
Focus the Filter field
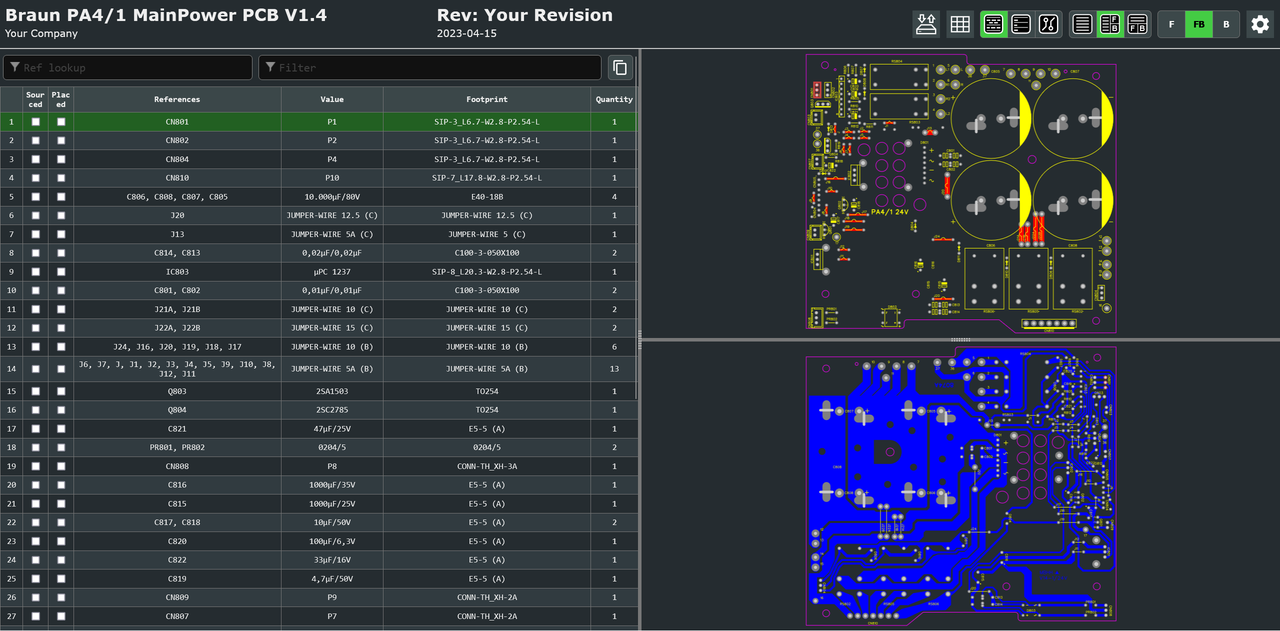pyautogui.click(x=430, y=67)
